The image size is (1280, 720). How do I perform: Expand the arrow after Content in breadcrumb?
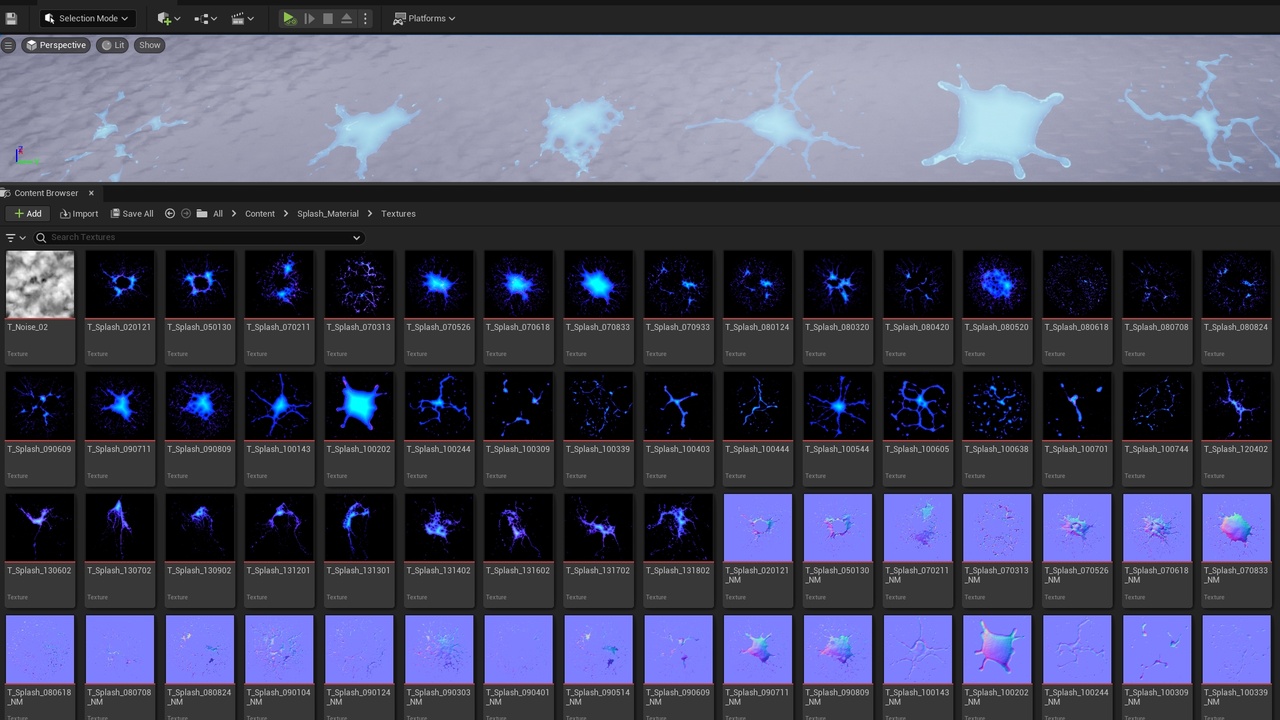[286, 213]
